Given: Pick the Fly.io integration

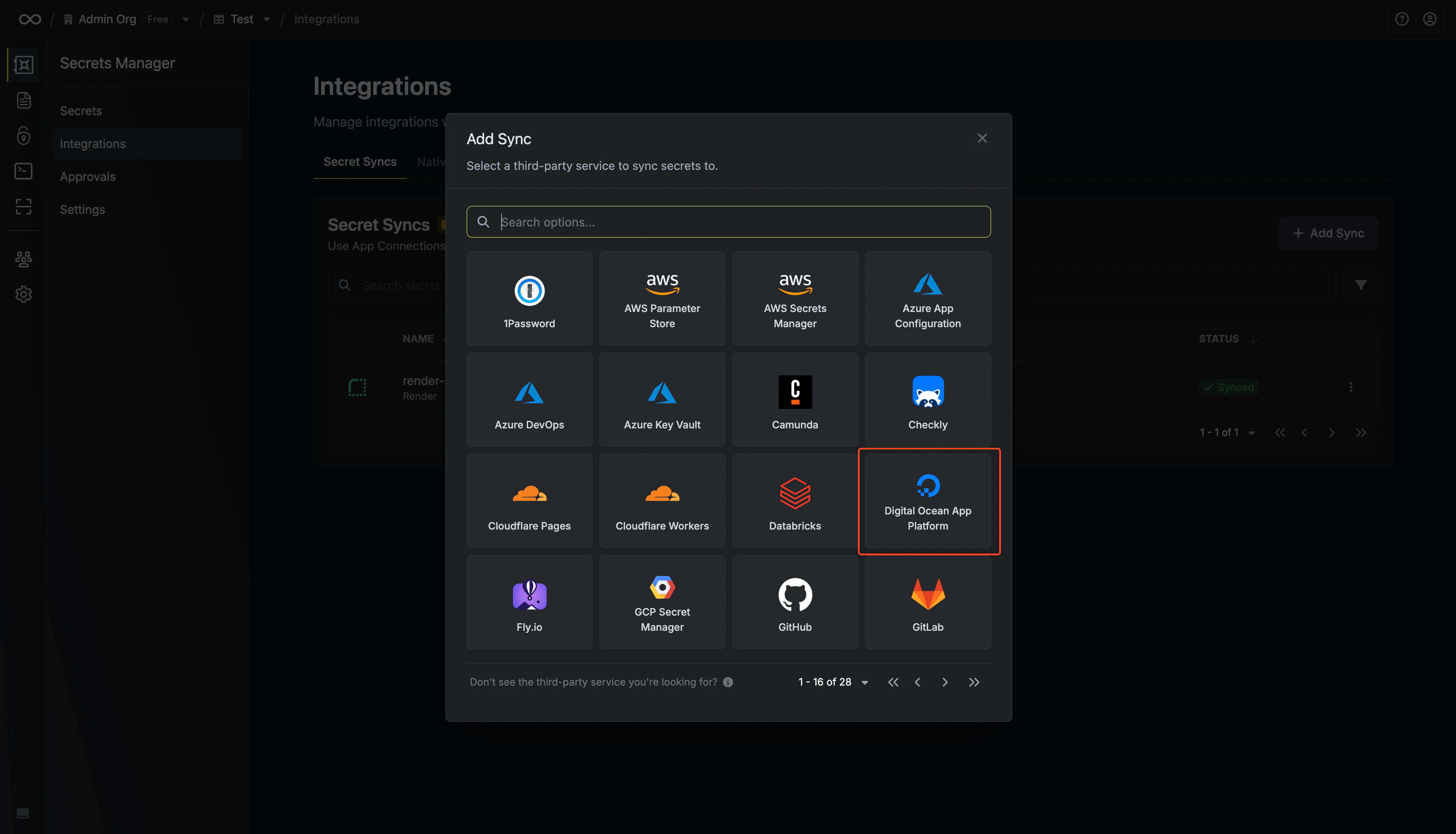Looking at the screenshot, I should tap(529, 602).
